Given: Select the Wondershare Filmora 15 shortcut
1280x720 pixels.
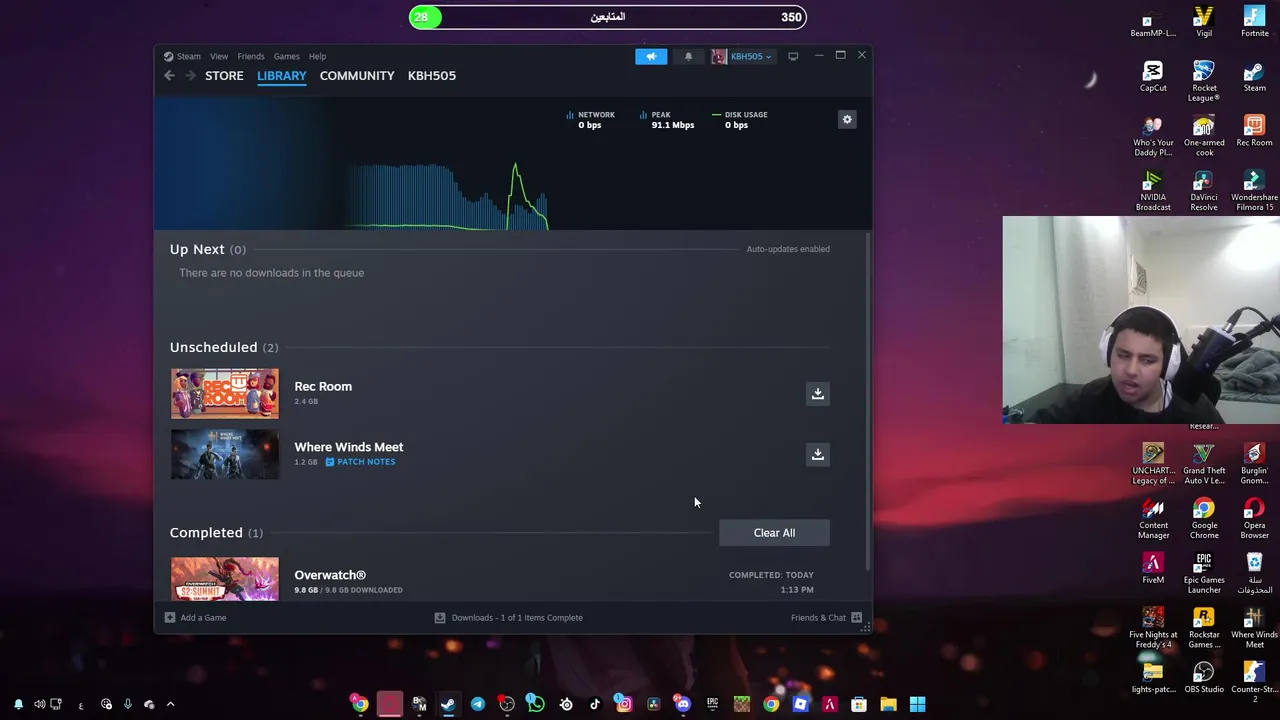Looking at the screenshot, I should coord(1254,191).
